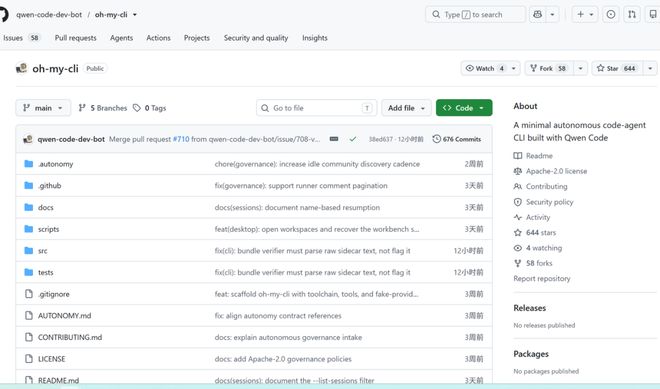Click the AUTONOMY.md file icon

(x=29, y=316)
